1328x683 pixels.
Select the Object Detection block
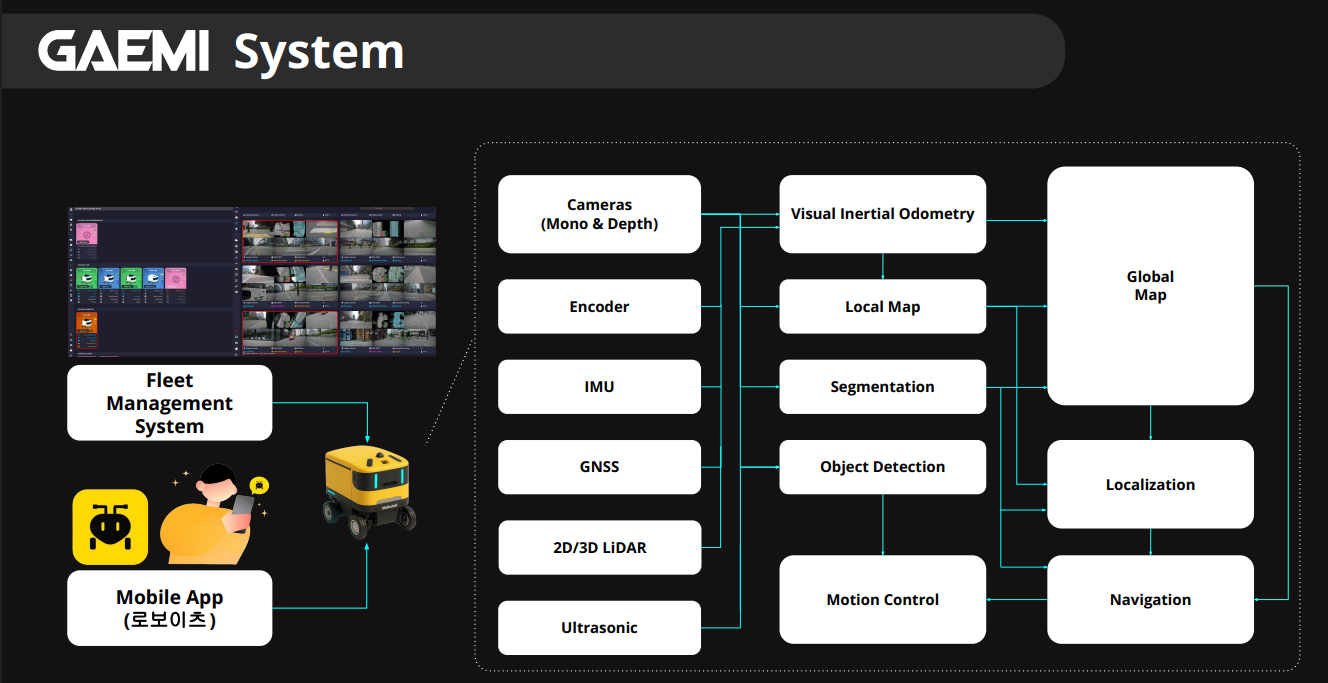[882, 467]
